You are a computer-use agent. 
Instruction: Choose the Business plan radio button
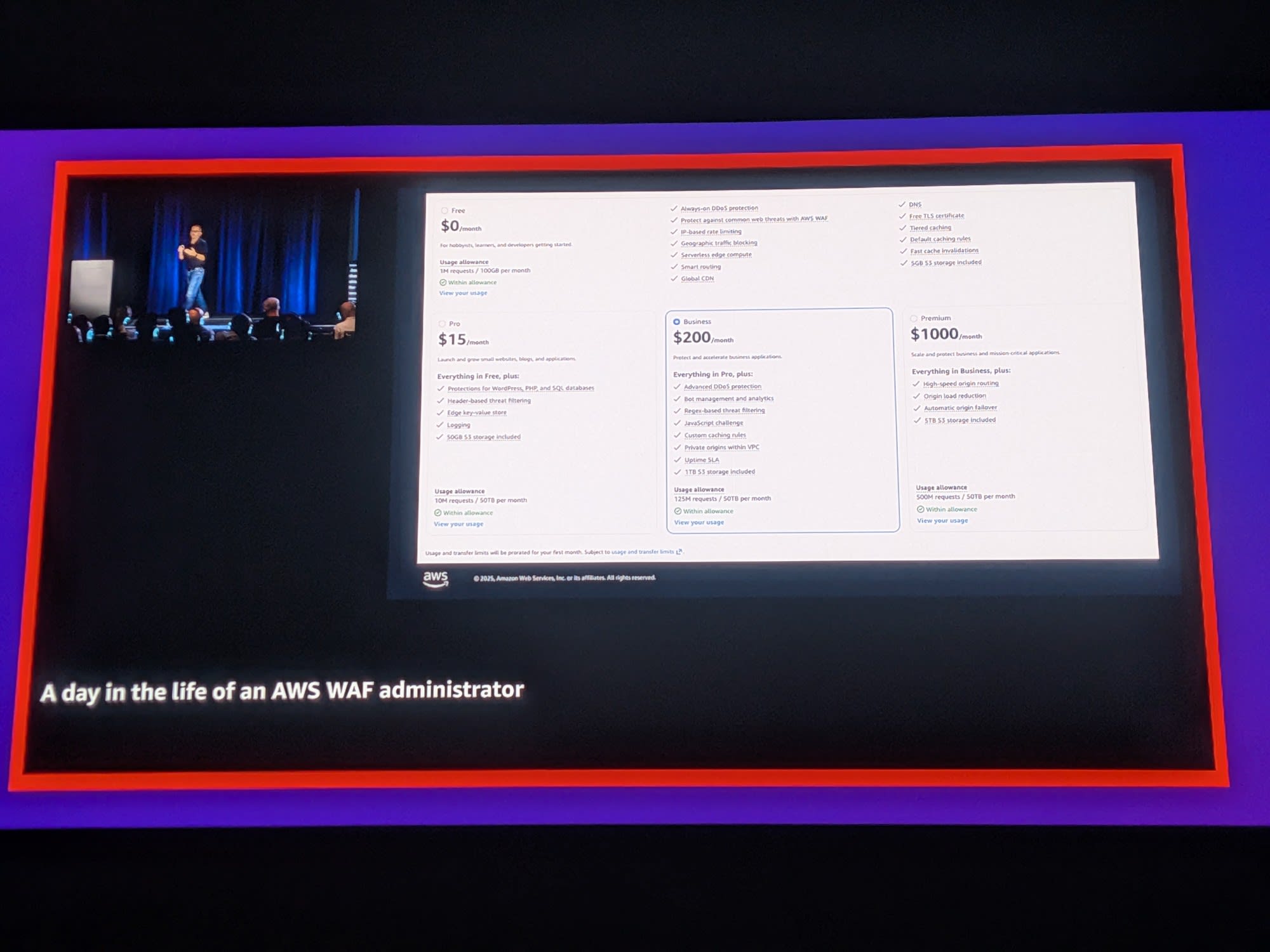tap(676, 322)
